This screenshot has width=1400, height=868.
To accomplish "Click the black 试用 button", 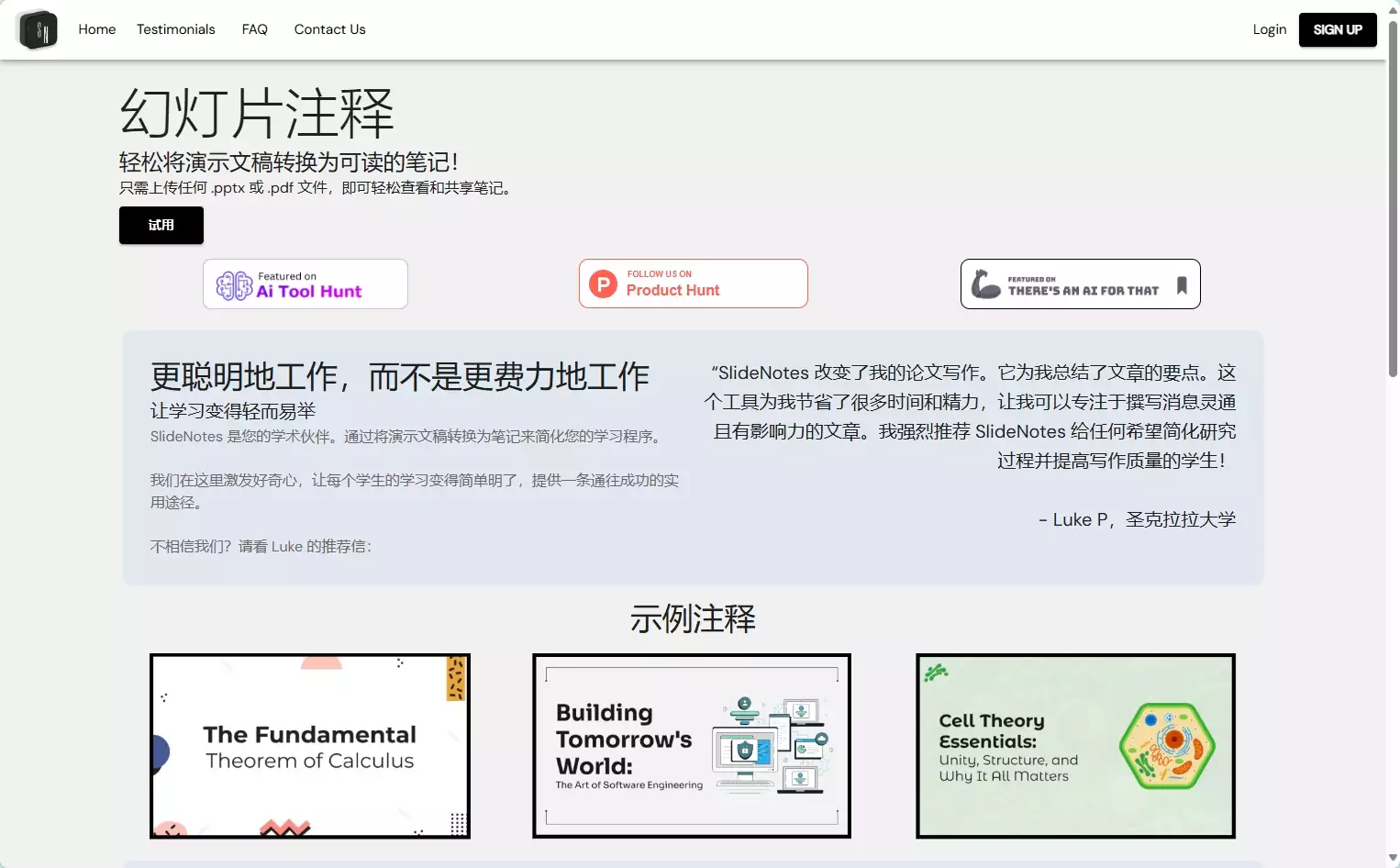I will (161, 226).
